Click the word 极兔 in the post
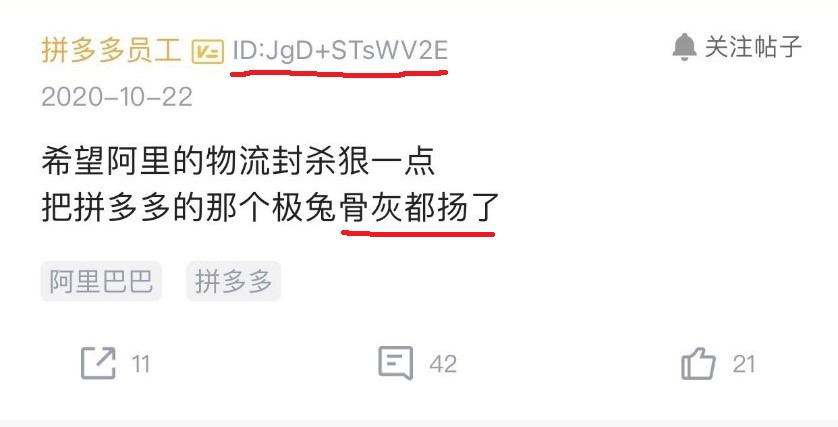Screen dimensions: 838x427 coord(304,208)
